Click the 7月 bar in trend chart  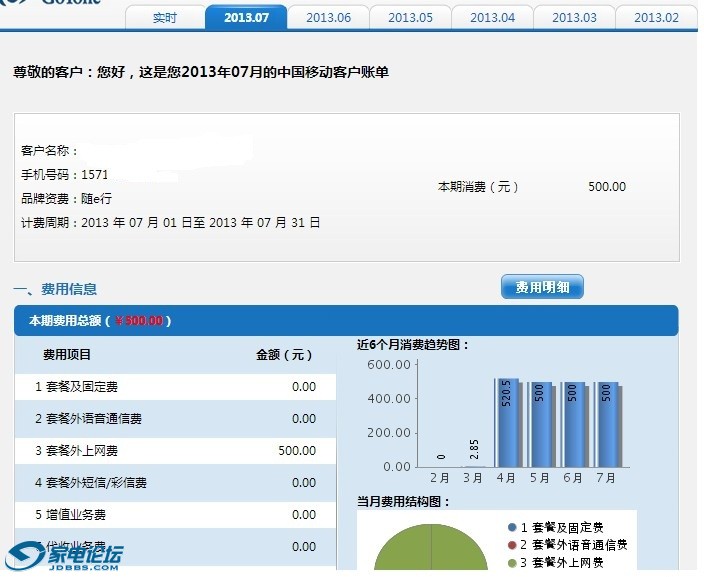click(x=607, y=424)
